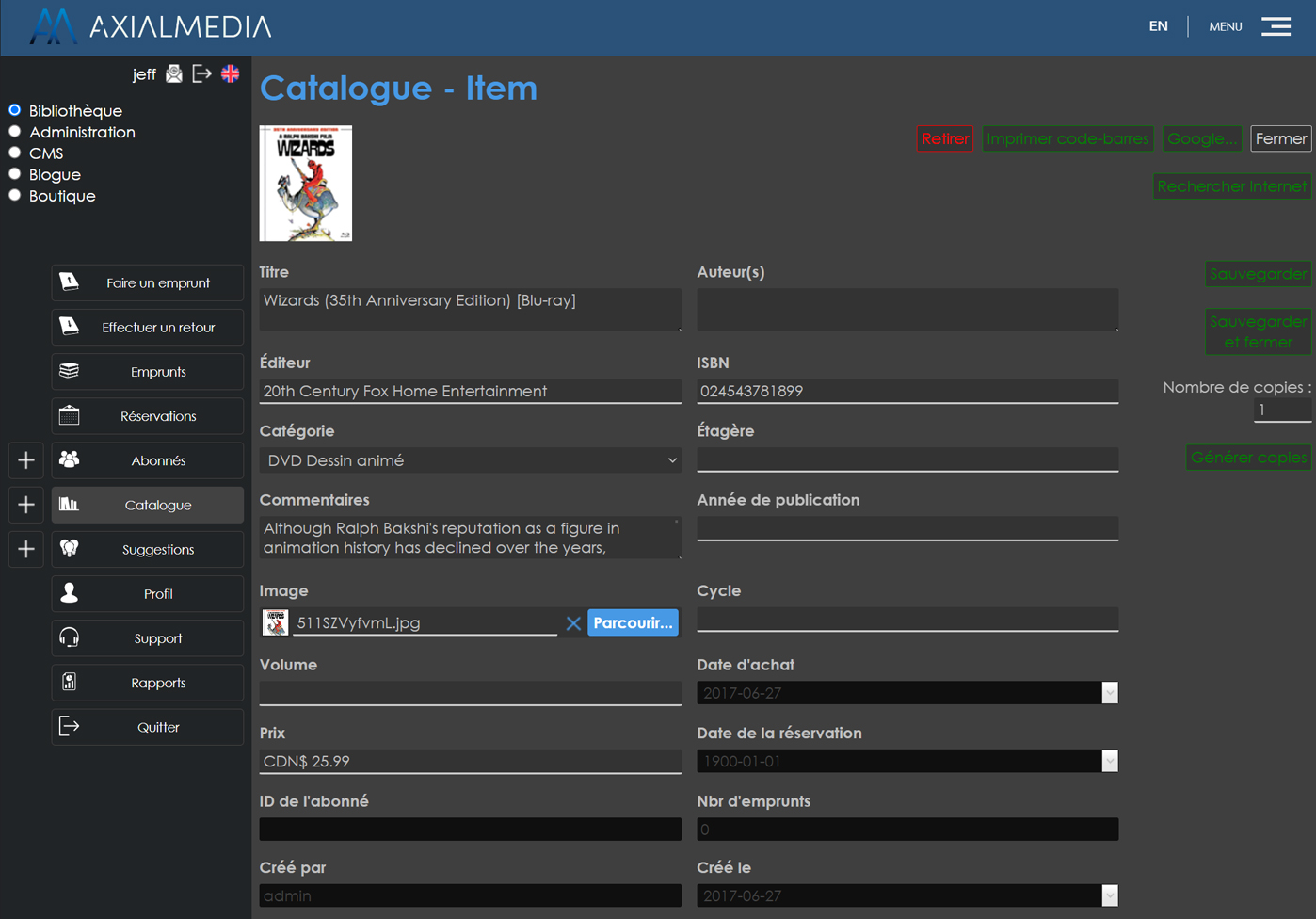Select the Administration radio button
Image resolution: width=1316 pixels, height=919 pixels.
[15, 132]
